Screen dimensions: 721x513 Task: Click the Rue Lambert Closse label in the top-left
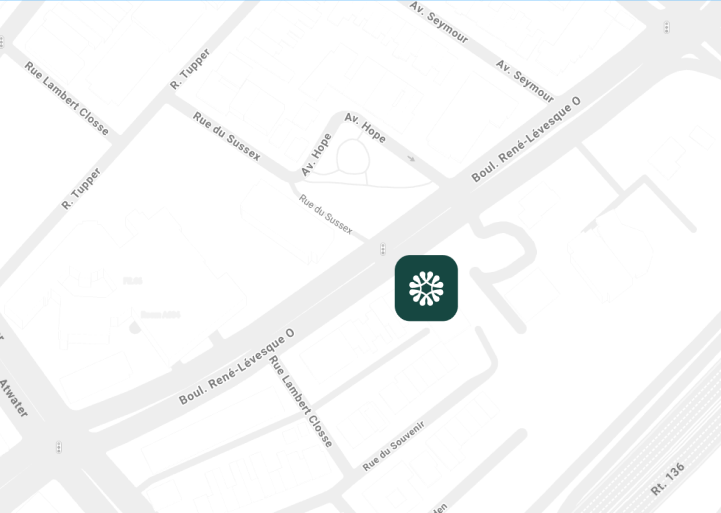click(67, 98)
